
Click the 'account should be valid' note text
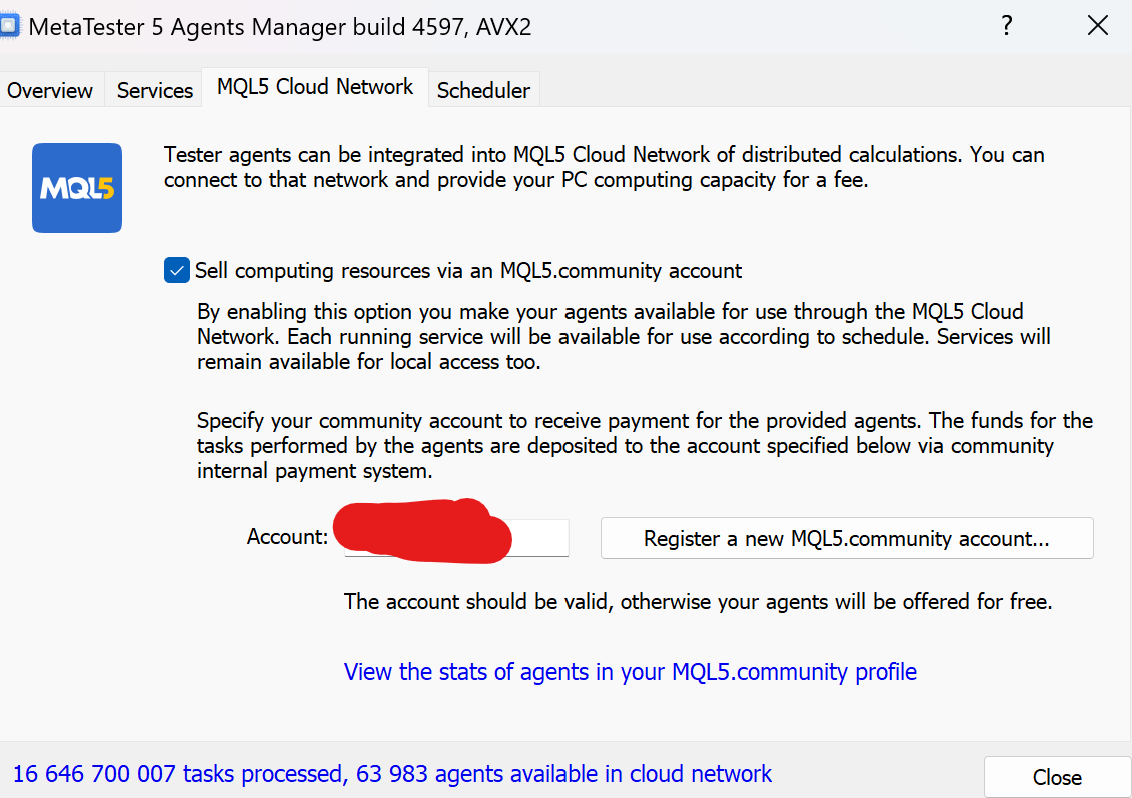697,602
